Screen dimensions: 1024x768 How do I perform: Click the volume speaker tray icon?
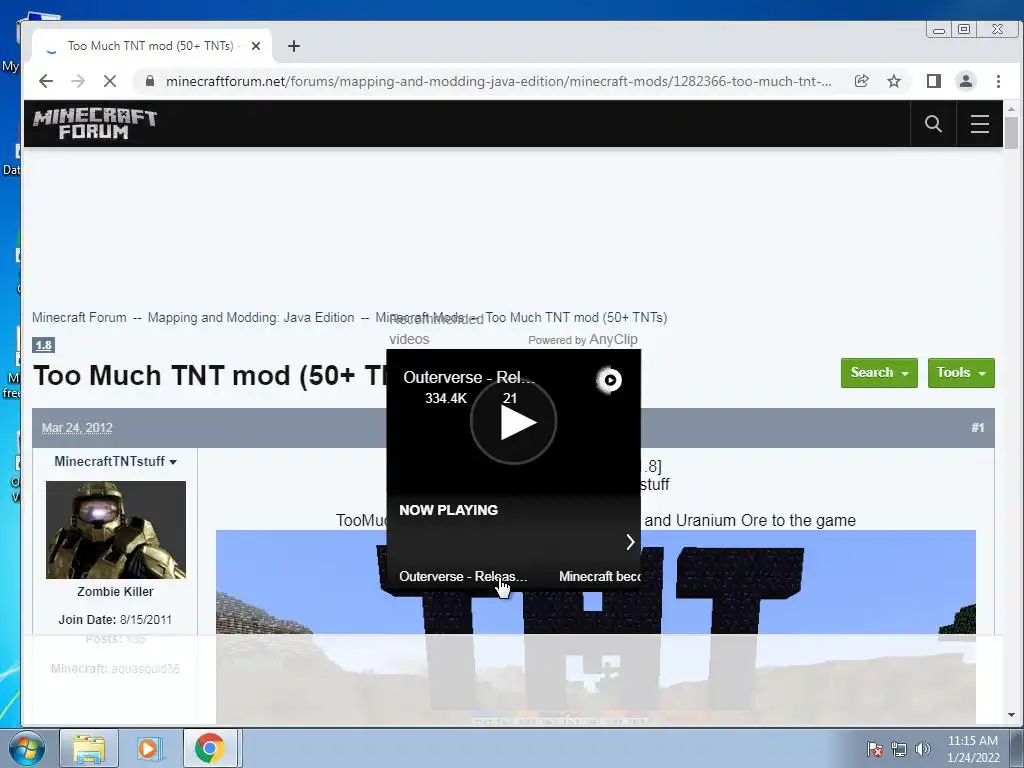click(923, 749)
